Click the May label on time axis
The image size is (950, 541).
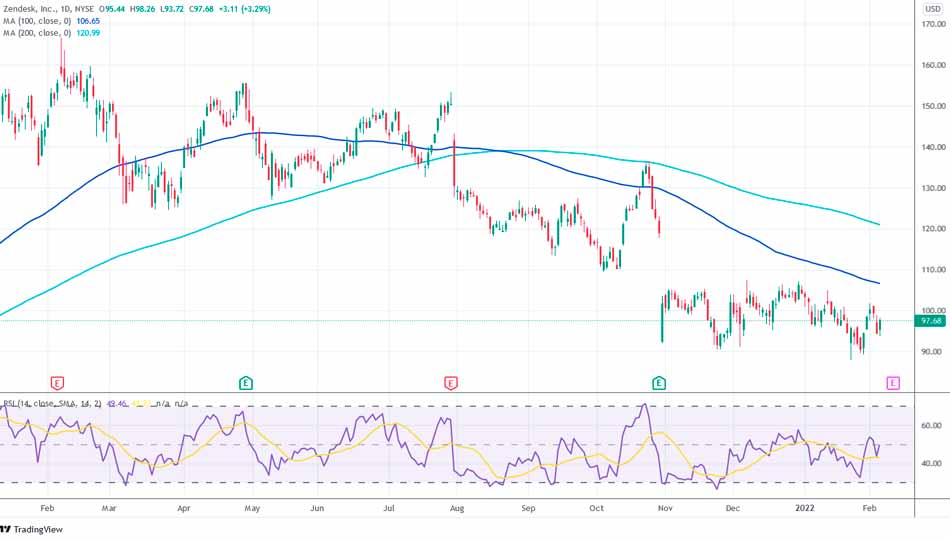coord(252,508)
